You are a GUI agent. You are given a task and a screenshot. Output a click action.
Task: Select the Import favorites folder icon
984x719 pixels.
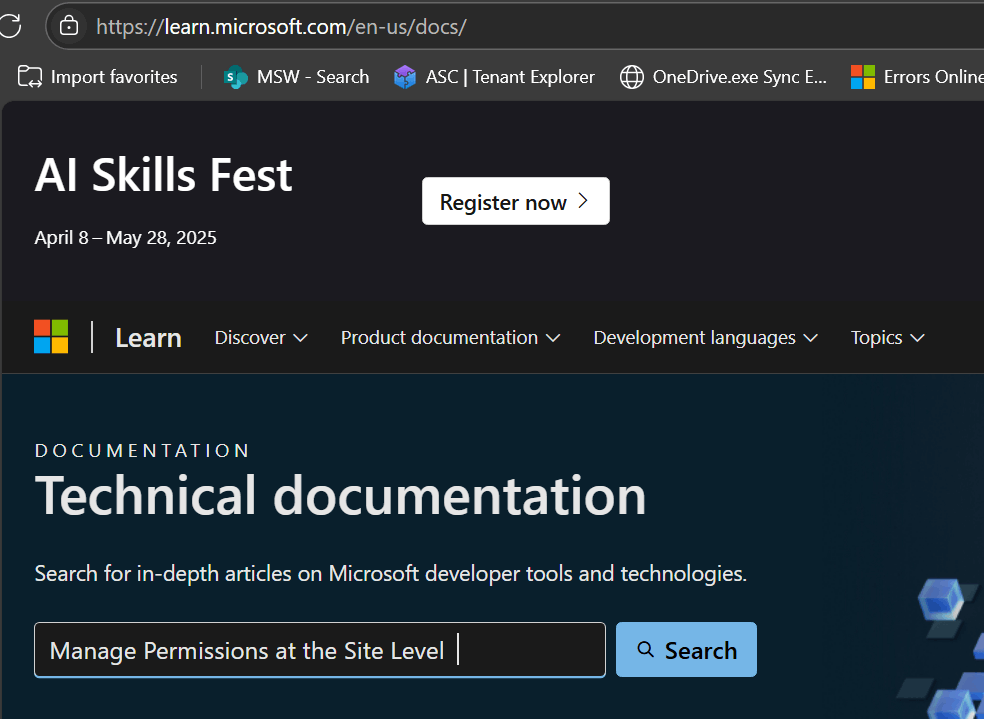[29, 77]
